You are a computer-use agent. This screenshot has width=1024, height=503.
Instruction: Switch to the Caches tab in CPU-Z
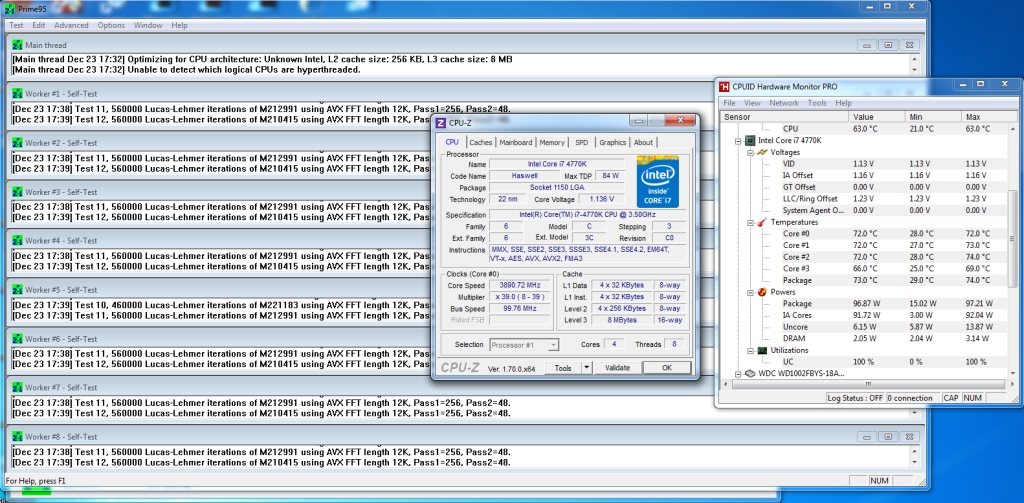(x=481, y=142)
